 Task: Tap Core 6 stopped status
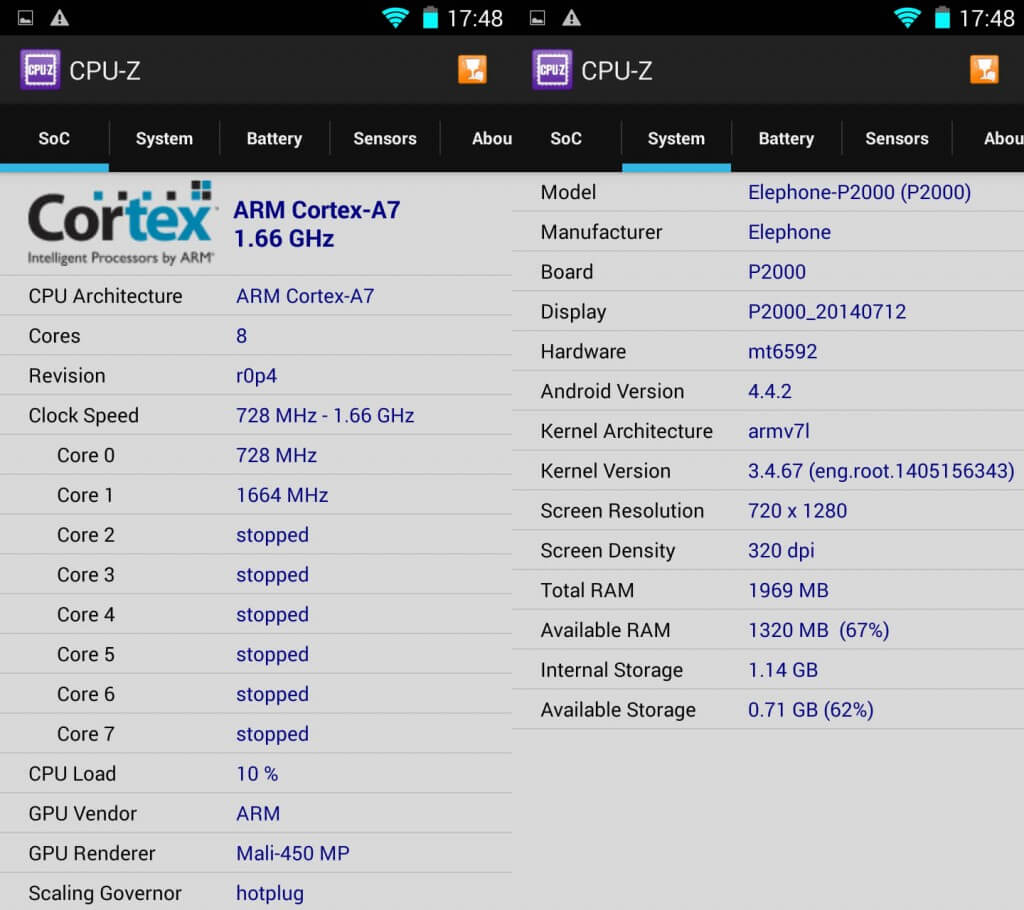272,694
